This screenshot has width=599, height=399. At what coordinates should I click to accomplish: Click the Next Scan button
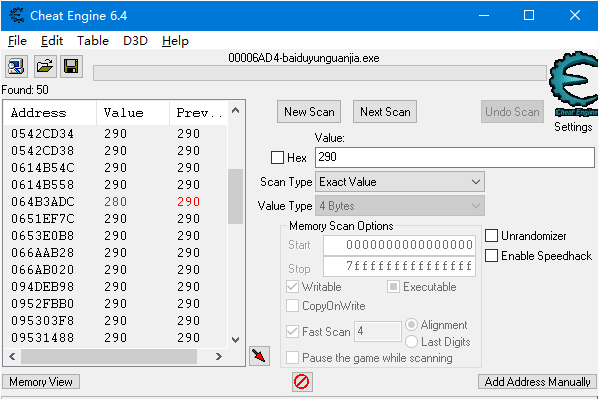(385, 112)
